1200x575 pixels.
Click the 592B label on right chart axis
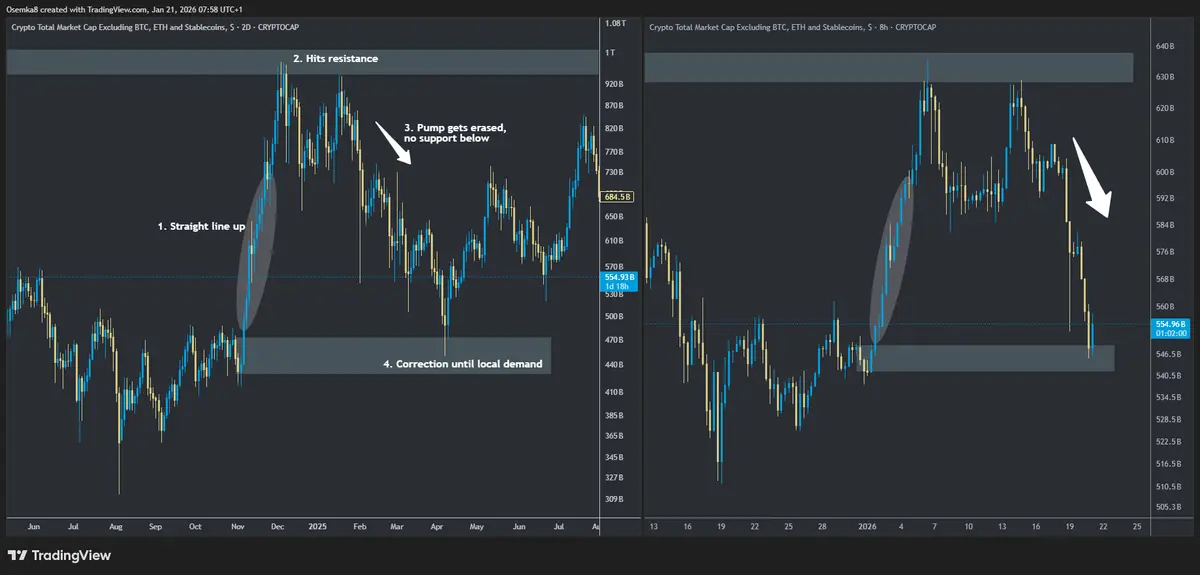(x=1165, y=198)
